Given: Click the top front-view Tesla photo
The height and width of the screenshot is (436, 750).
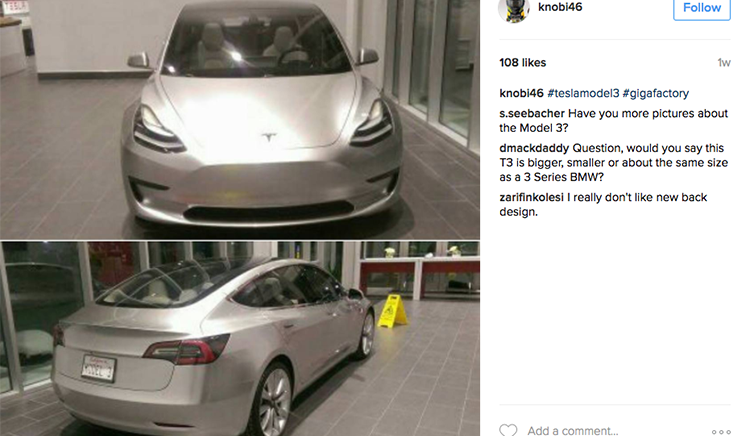Looking at the screenshot, I should [x=240, y=119].
